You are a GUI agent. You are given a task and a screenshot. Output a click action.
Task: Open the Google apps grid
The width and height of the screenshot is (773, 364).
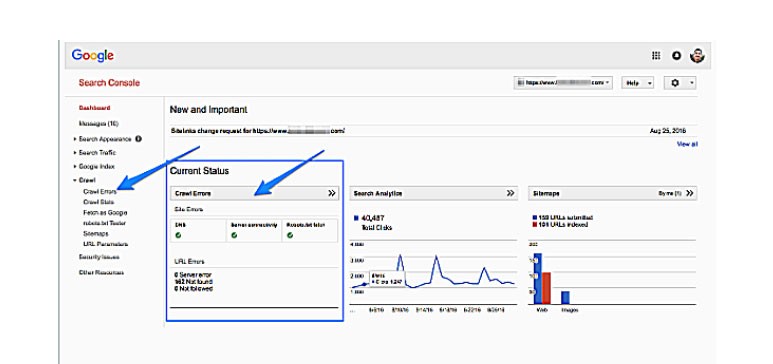click(x=656, y=56)
